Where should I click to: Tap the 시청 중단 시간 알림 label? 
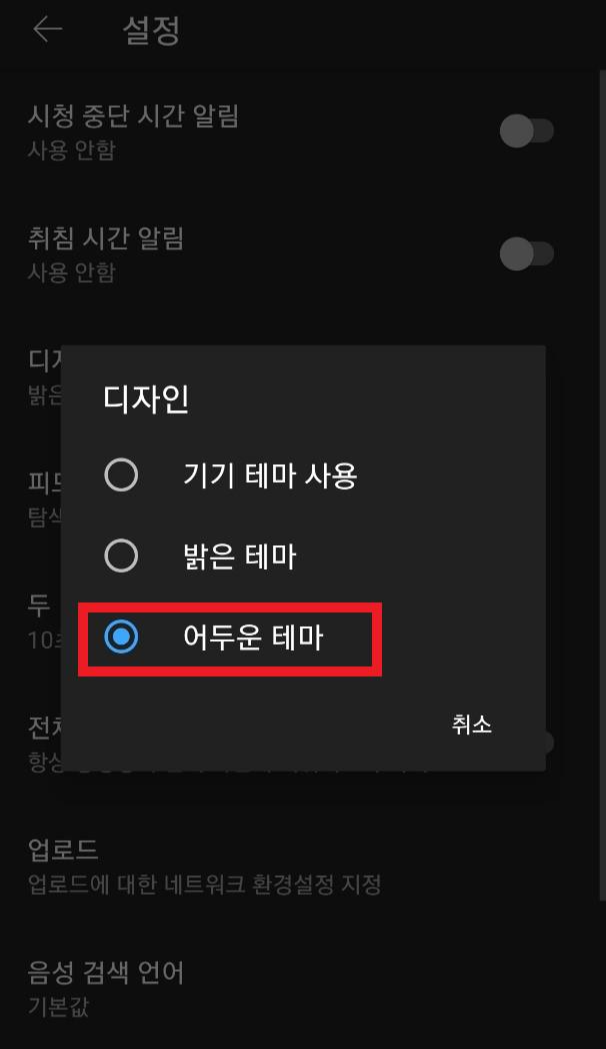[x=133, y=116]
